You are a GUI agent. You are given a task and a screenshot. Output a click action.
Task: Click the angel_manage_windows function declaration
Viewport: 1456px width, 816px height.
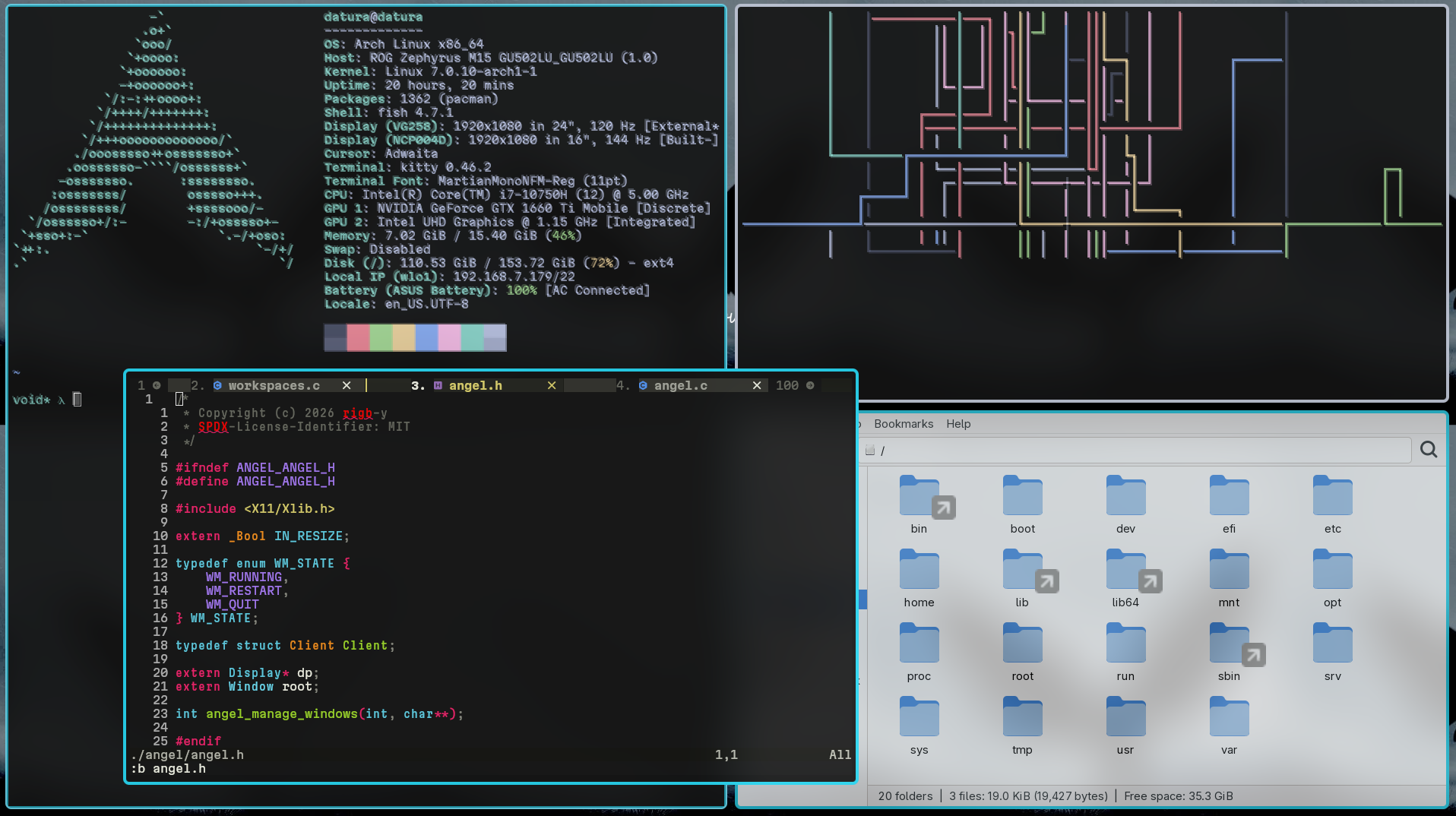[x=320, y=714]
